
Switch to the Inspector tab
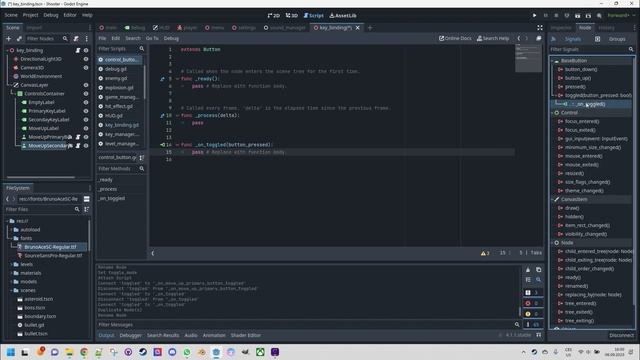pyautogui.click(x=561, y=28)
